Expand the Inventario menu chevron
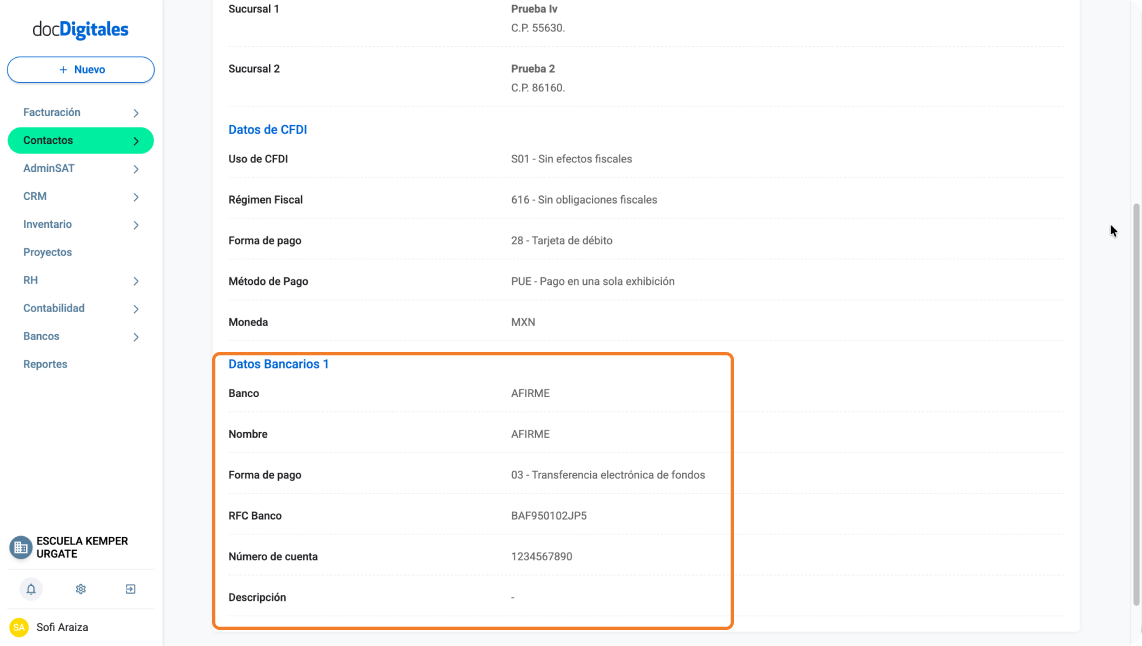The image size is (1142, 646). [136, 225]
